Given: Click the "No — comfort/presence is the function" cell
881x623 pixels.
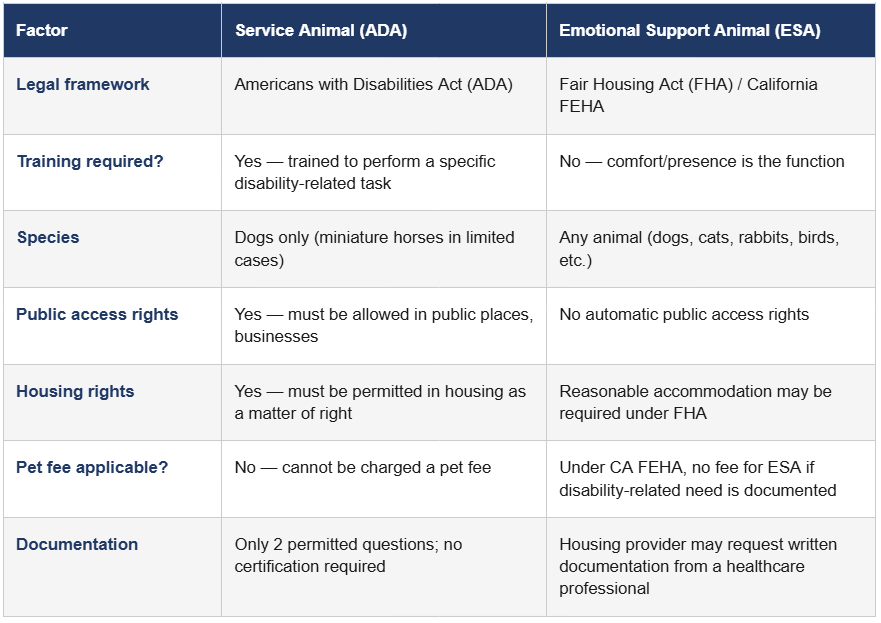Looking at the screenshot, I should click(x=701, y=162).
